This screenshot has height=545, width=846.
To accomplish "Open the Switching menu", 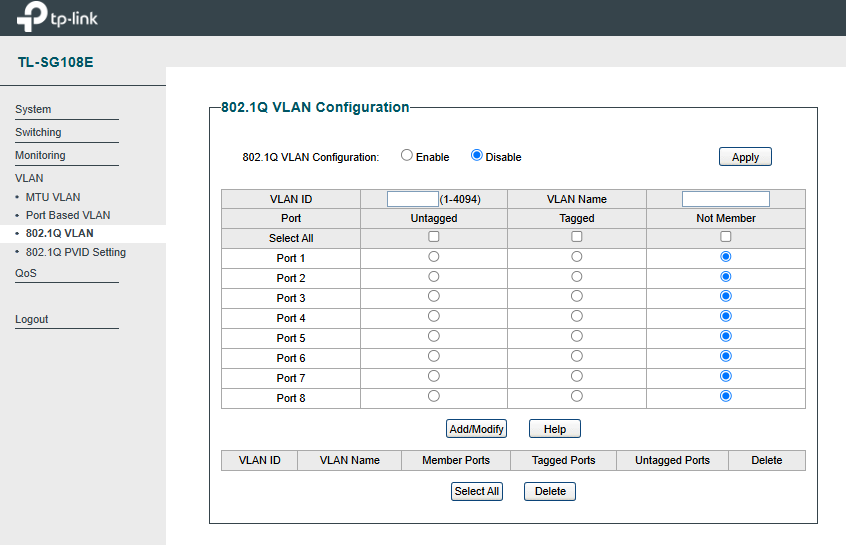I will click(x=38, y=132).
